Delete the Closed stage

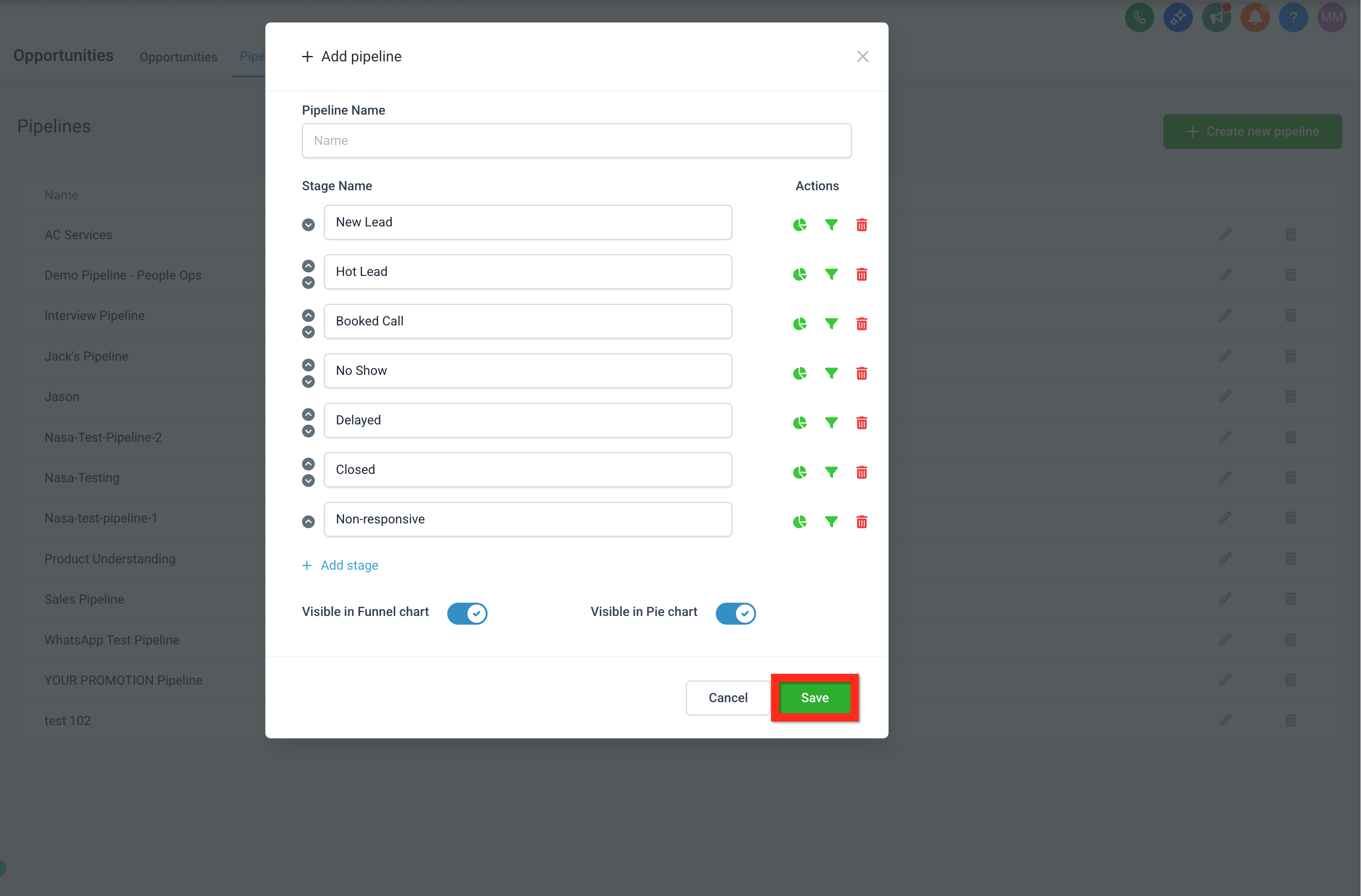coord(861,473)
